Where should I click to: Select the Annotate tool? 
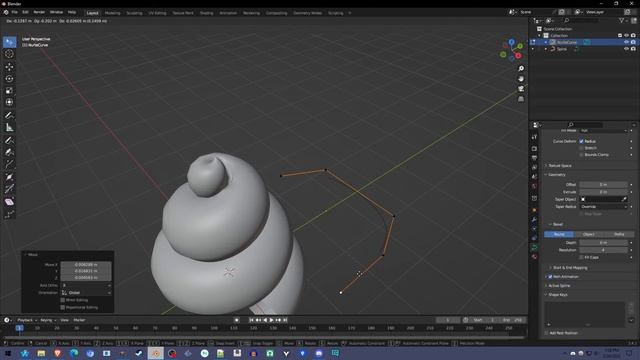(9, 116)
